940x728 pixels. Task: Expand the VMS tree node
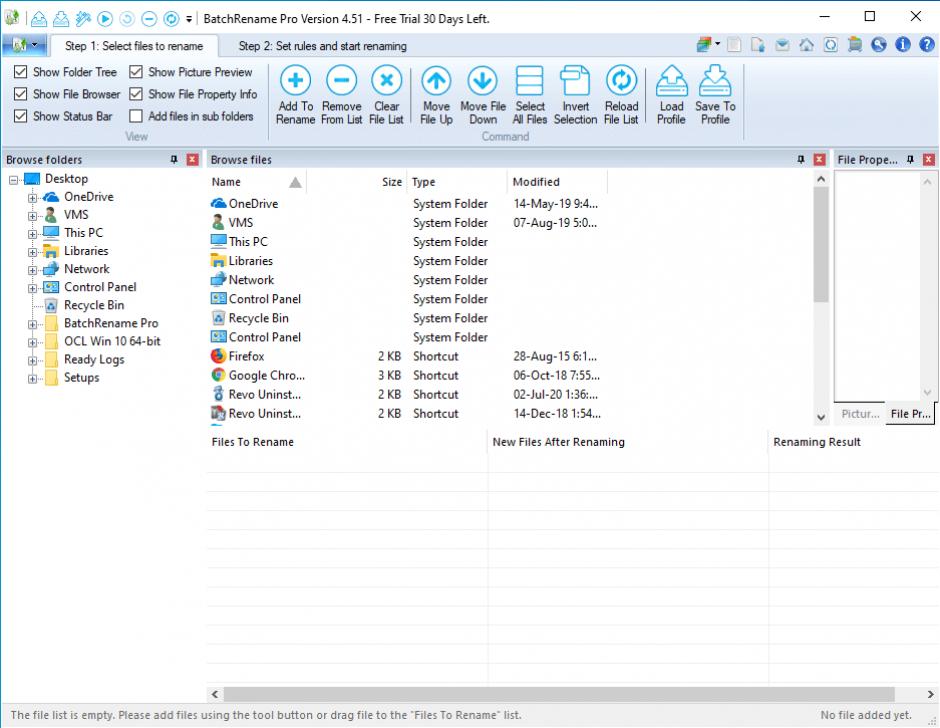click(x=32, y=215)
